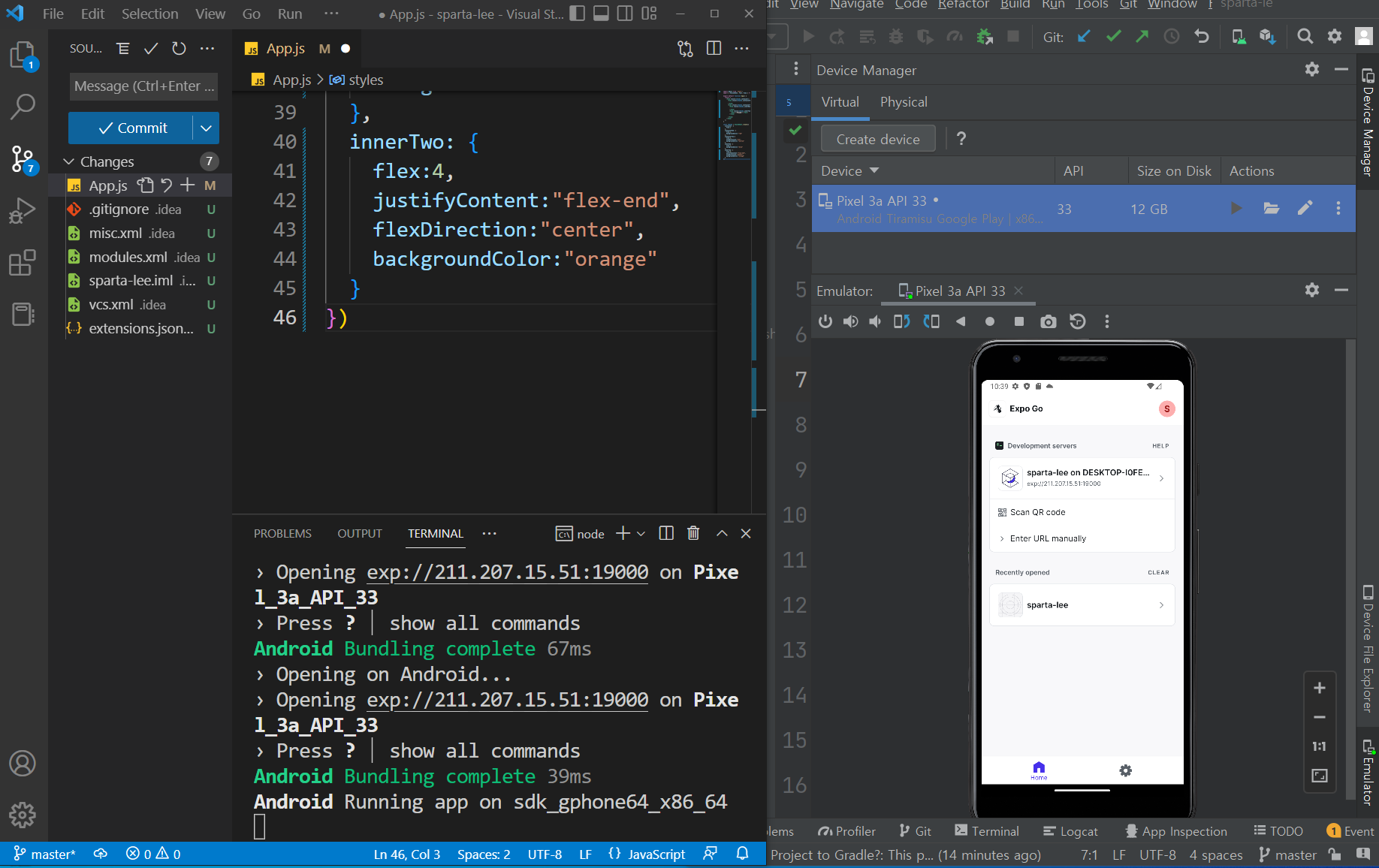Open changes compare icon in editor toolbar
The height and width of the screenshot is (868, 1379).
(x=685, y=49)
